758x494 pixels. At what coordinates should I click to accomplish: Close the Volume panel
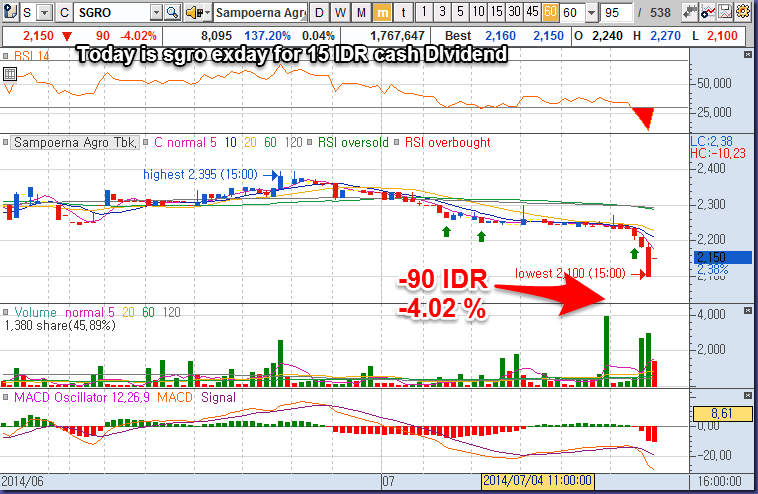748,310
